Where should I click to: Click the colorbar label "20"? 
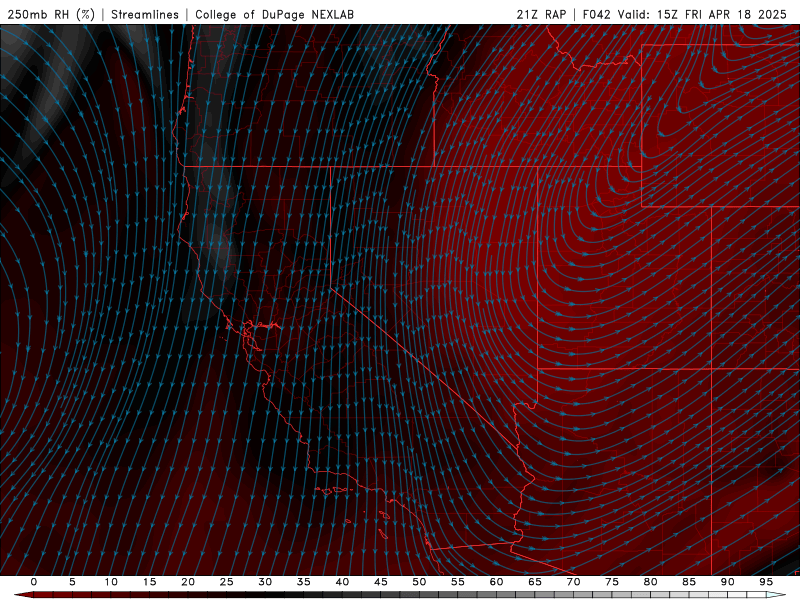click(x=188, y=582)
